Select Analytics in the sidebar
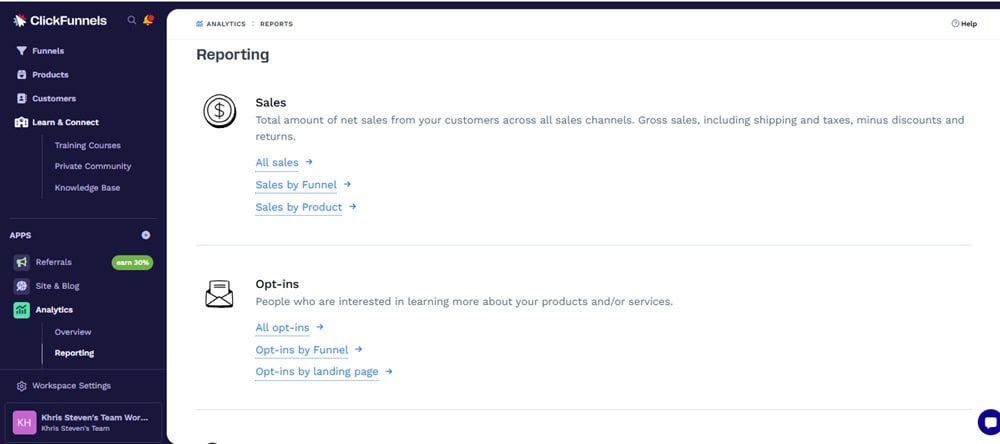1000x444 pixels. (x=54, y=310)
